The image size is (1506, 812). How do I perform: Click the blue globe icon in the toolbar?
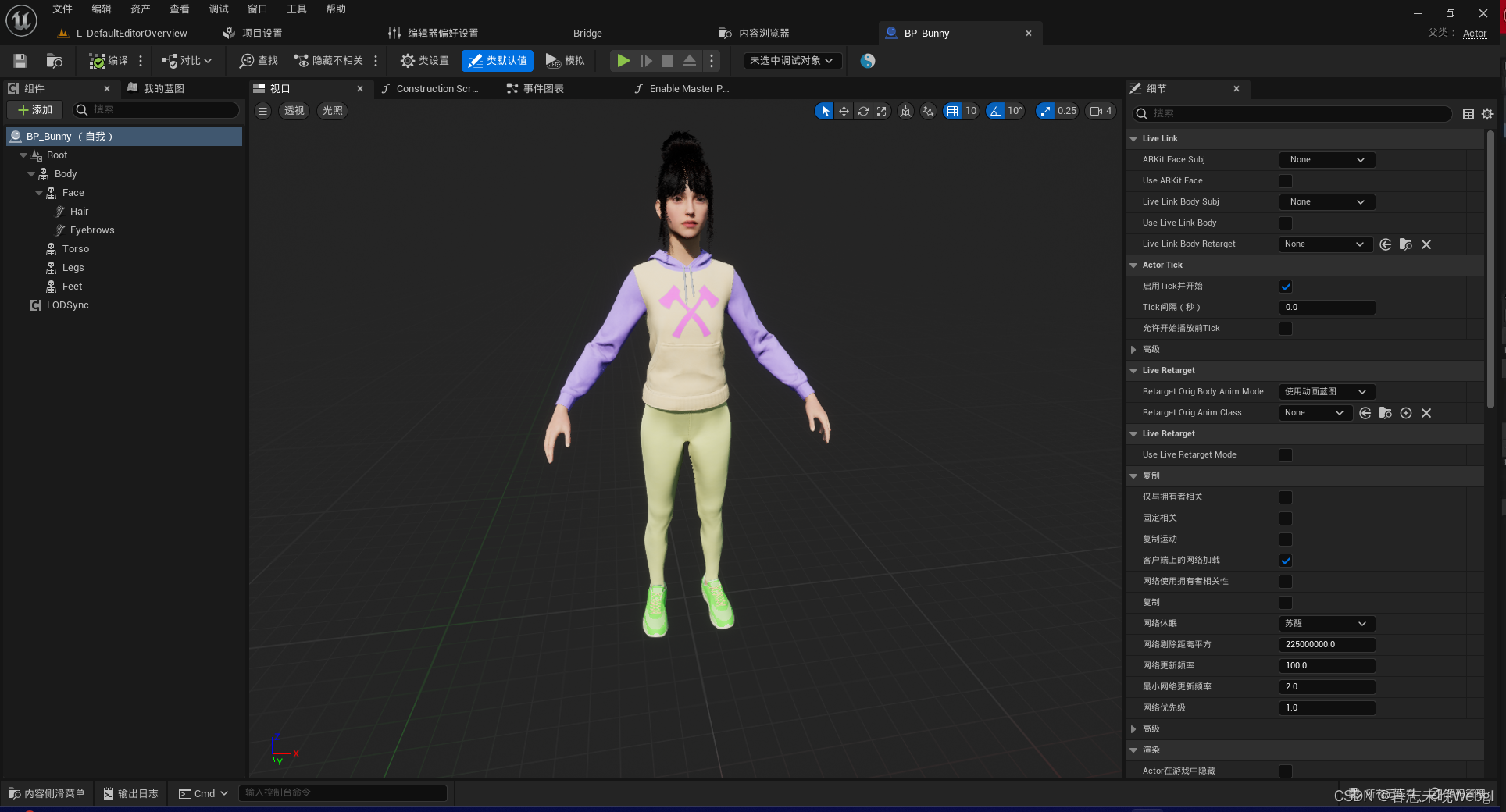pyautogui.click(x=868, y=61)
